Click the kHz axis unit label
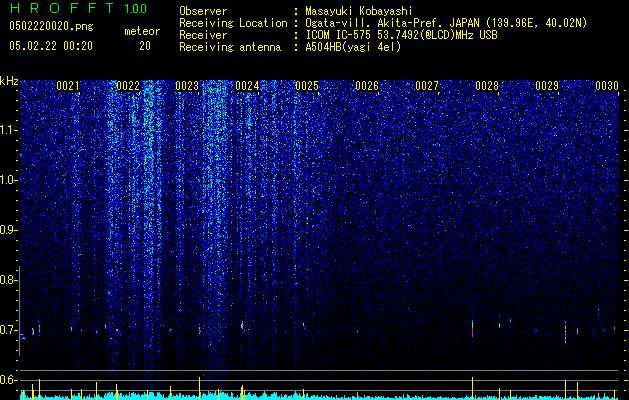Screen dimensions: 629x400 (9, 81)
